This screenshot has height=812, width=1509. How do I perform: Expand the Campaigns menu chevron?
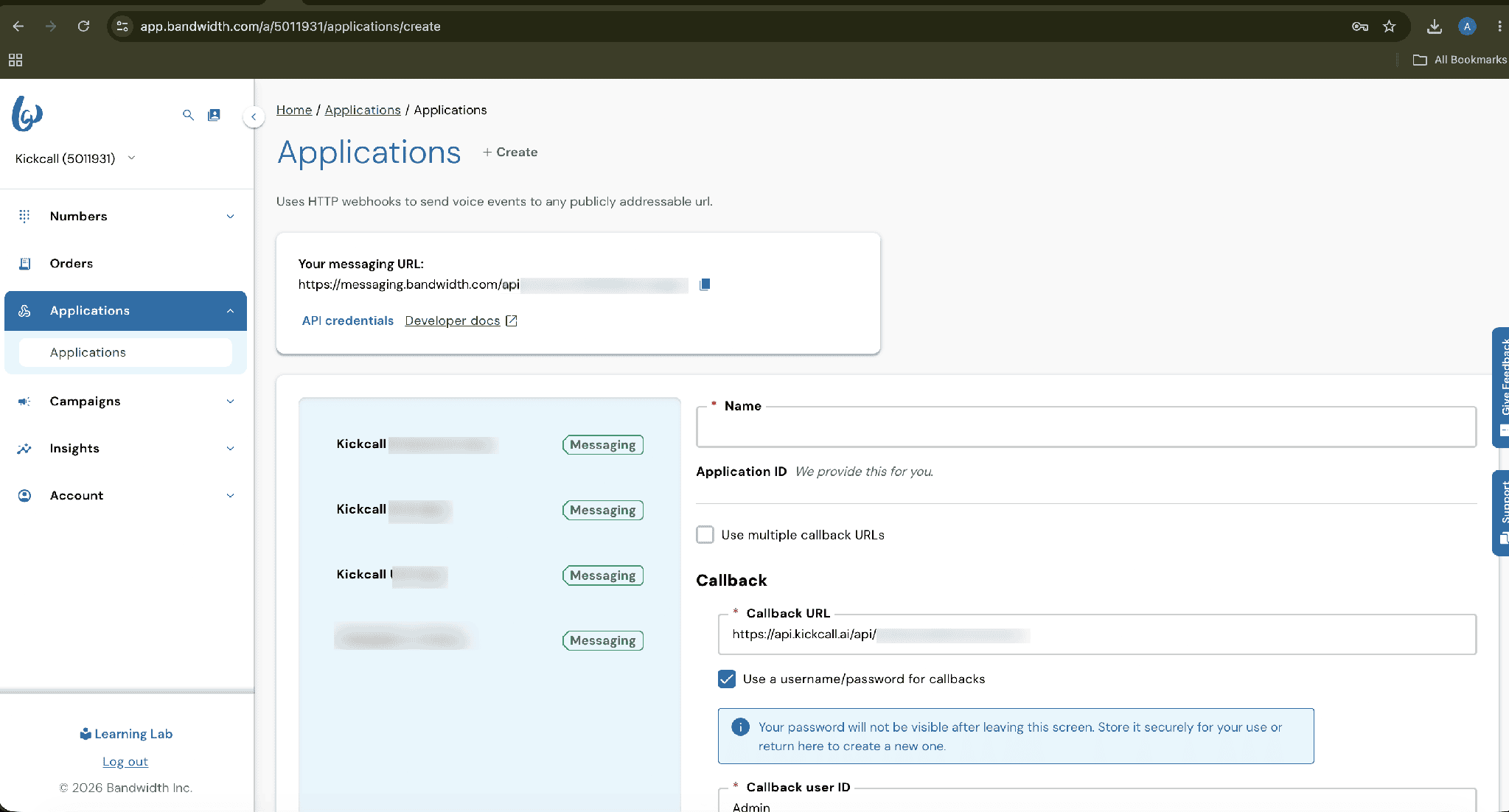click(x=230, y=402)
